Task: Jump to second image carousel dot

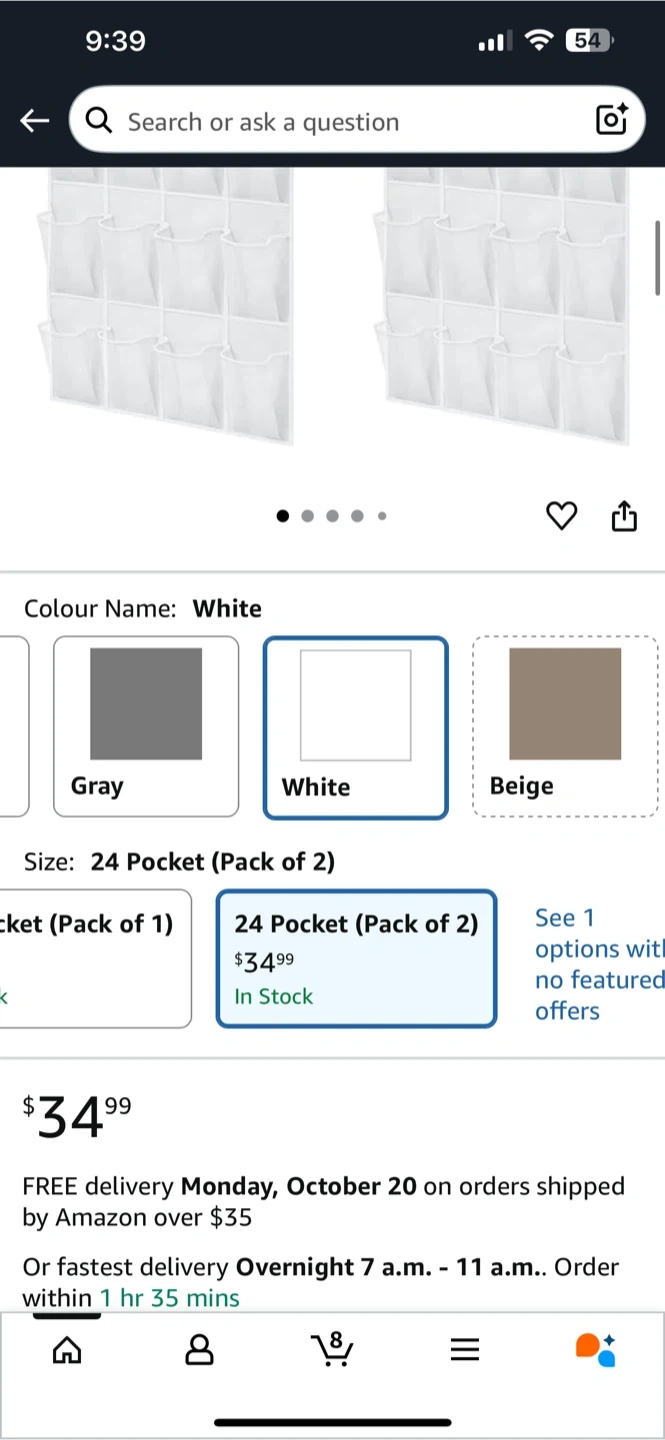Action: click(x=308, y=516)
